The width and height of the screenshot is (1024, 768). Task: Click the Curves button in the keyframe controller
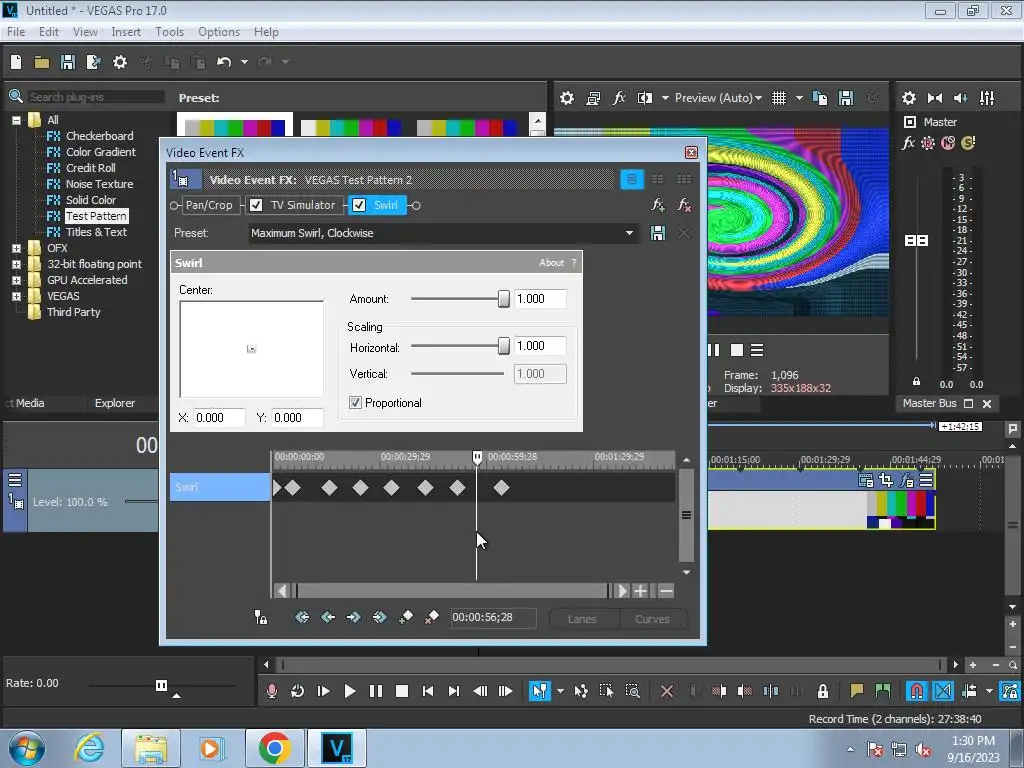pos(652,619)
